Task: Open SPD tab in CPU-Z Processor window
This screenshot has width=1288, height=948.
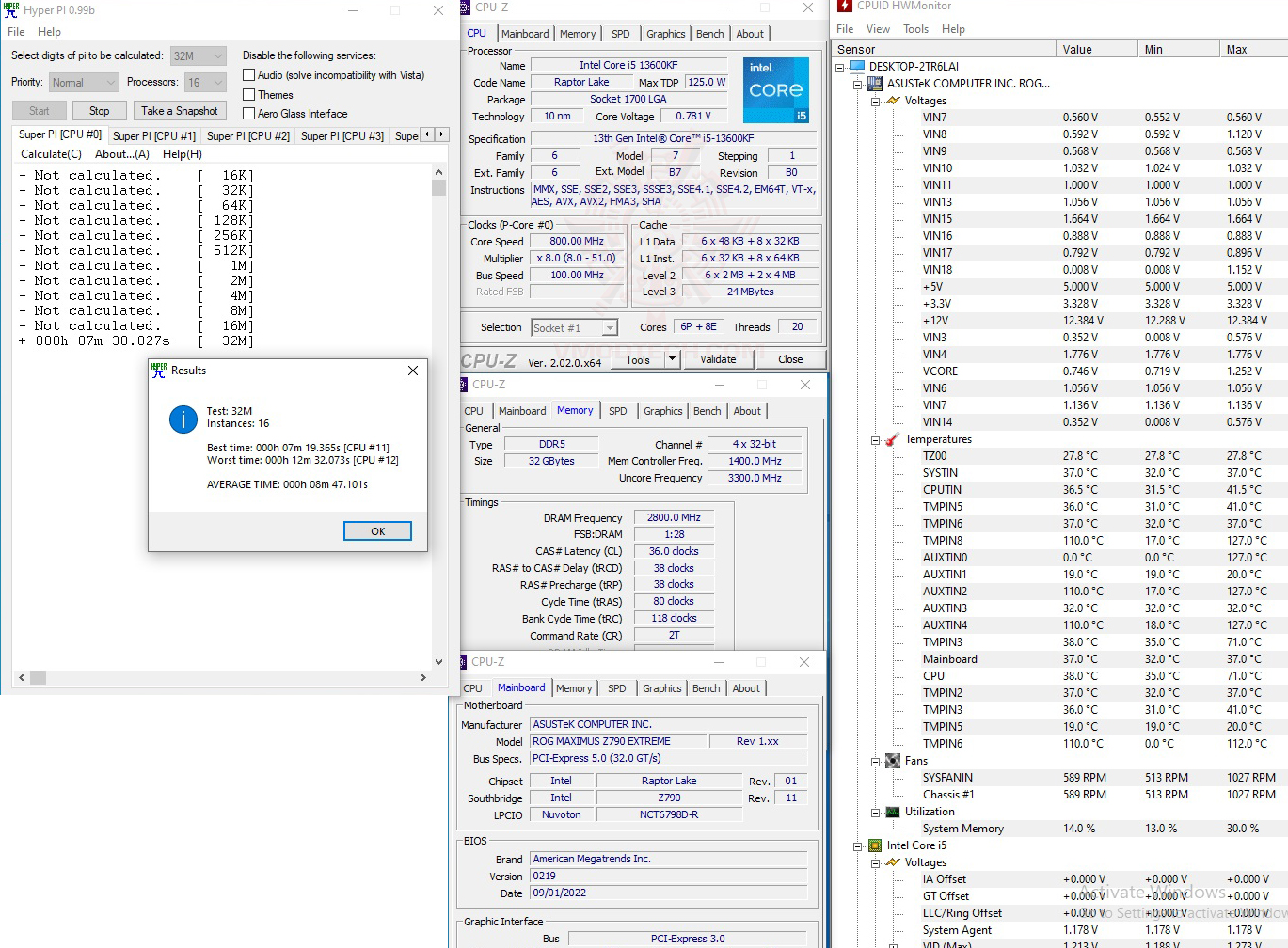Action: click(x=620, y=34)
